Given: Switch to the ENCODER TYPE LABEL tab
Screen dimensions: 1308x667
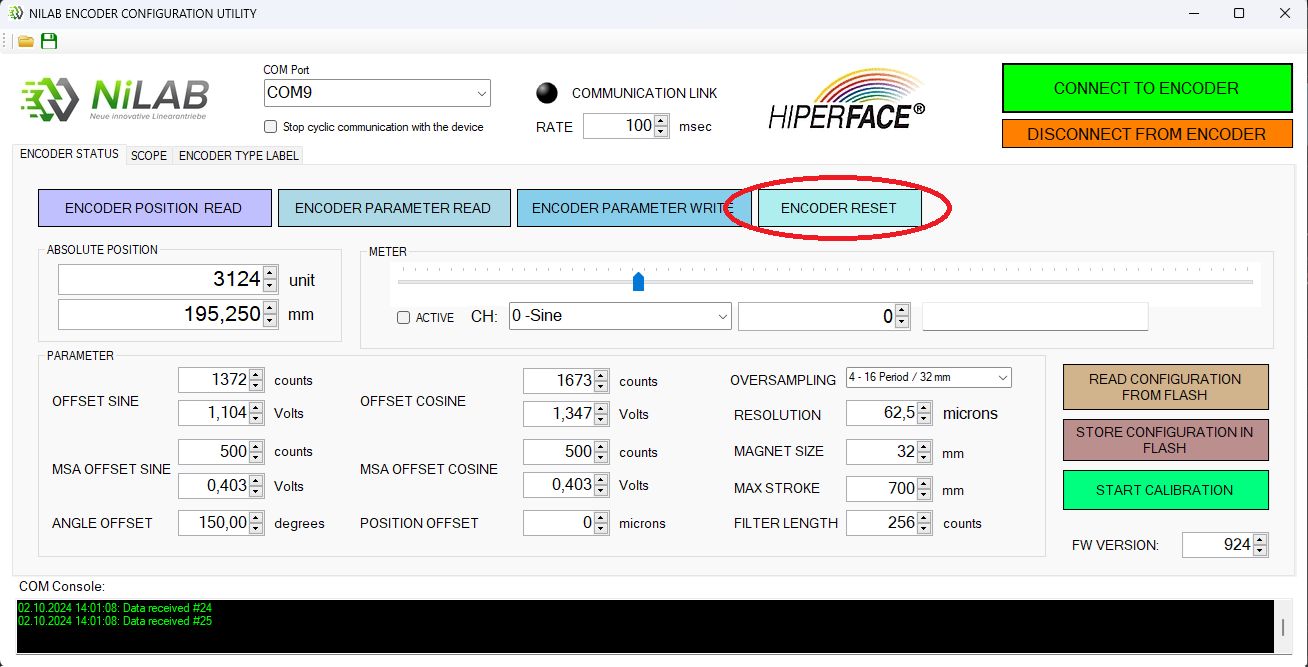Looking at the screenshot, I should [x=237, y=156].
